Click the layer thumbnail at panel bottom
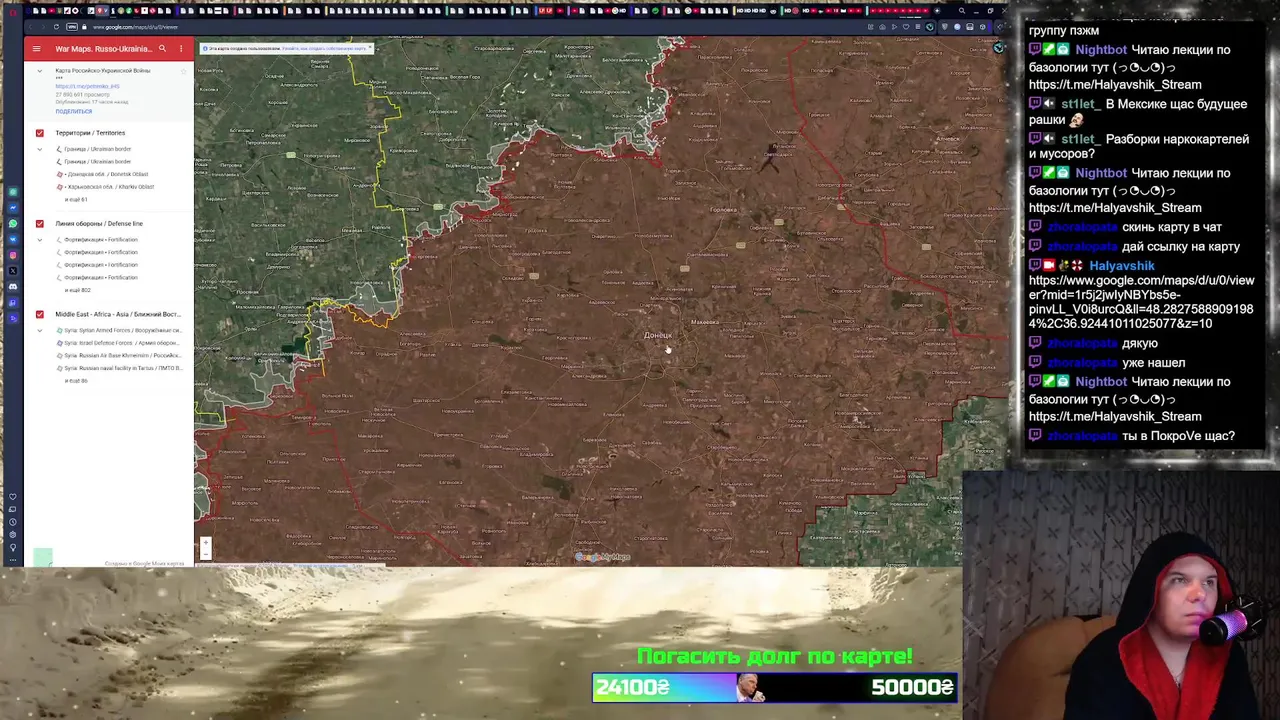Screen dimensions: 1280x720 [x=43, y=557]
